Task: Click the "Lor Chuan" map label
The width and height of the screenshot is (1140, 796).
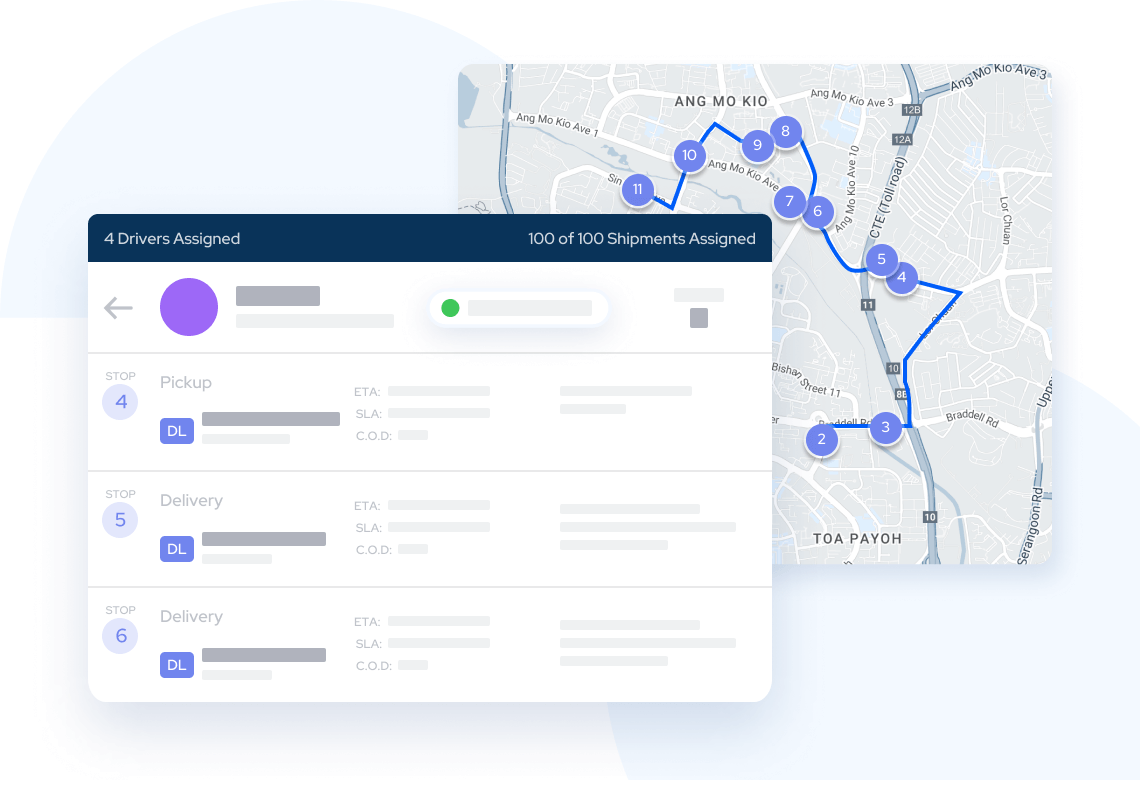Action: 1005,220
